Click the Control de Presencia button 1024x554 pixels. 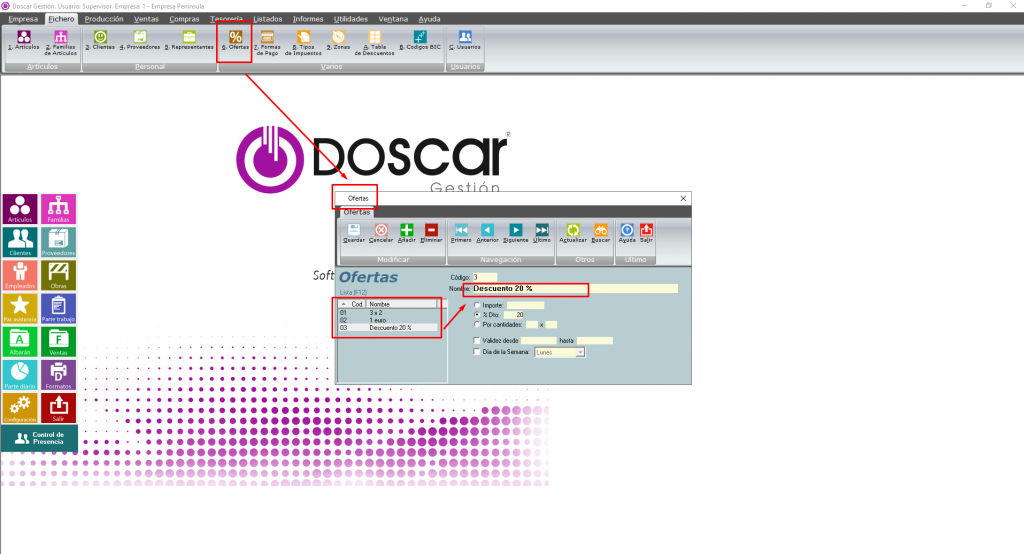tap(40, 438)
